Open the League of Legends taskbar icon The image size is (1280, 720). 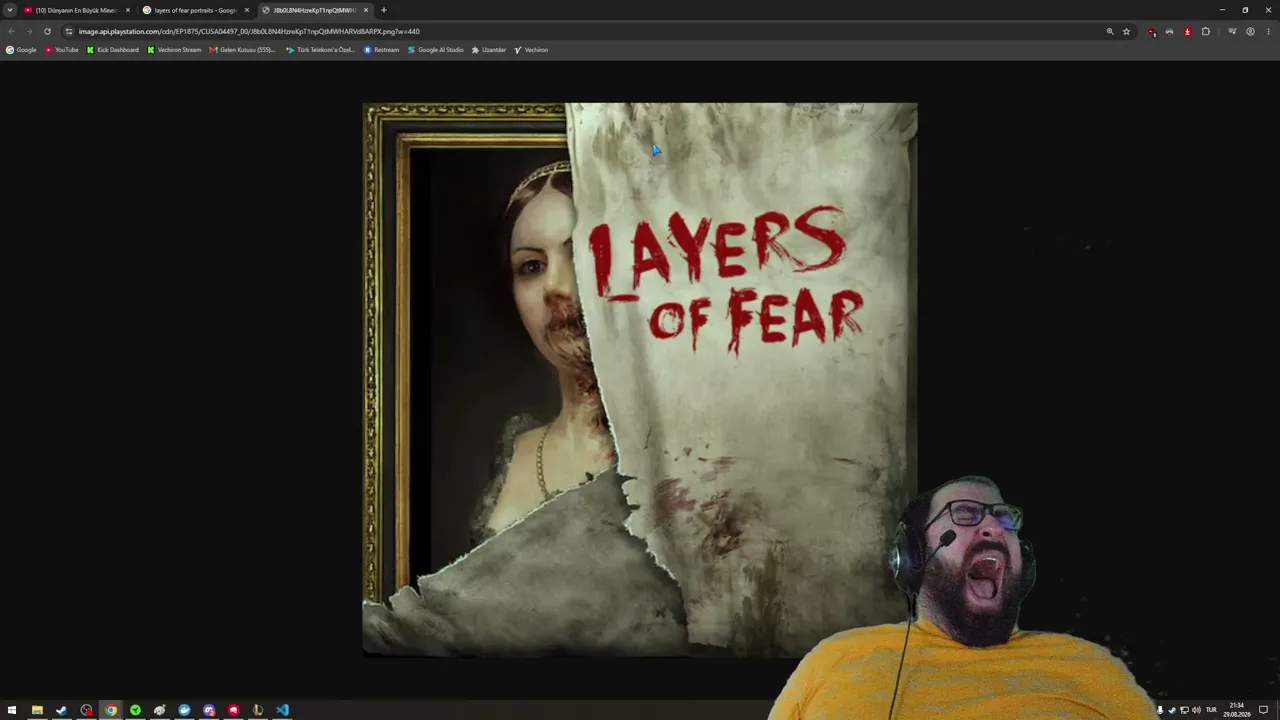pyautogui.click(x=258, y=710)
